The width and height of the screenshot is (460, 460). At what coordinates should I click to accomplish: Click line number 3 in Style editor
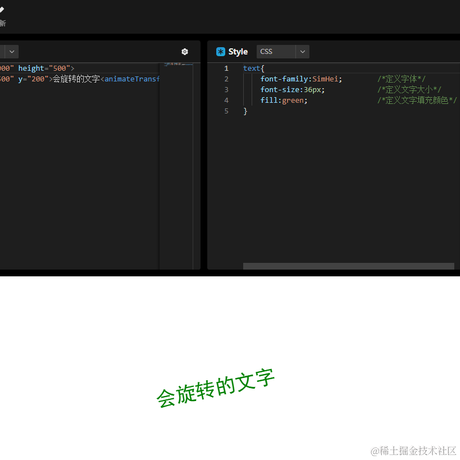(226, 90)
